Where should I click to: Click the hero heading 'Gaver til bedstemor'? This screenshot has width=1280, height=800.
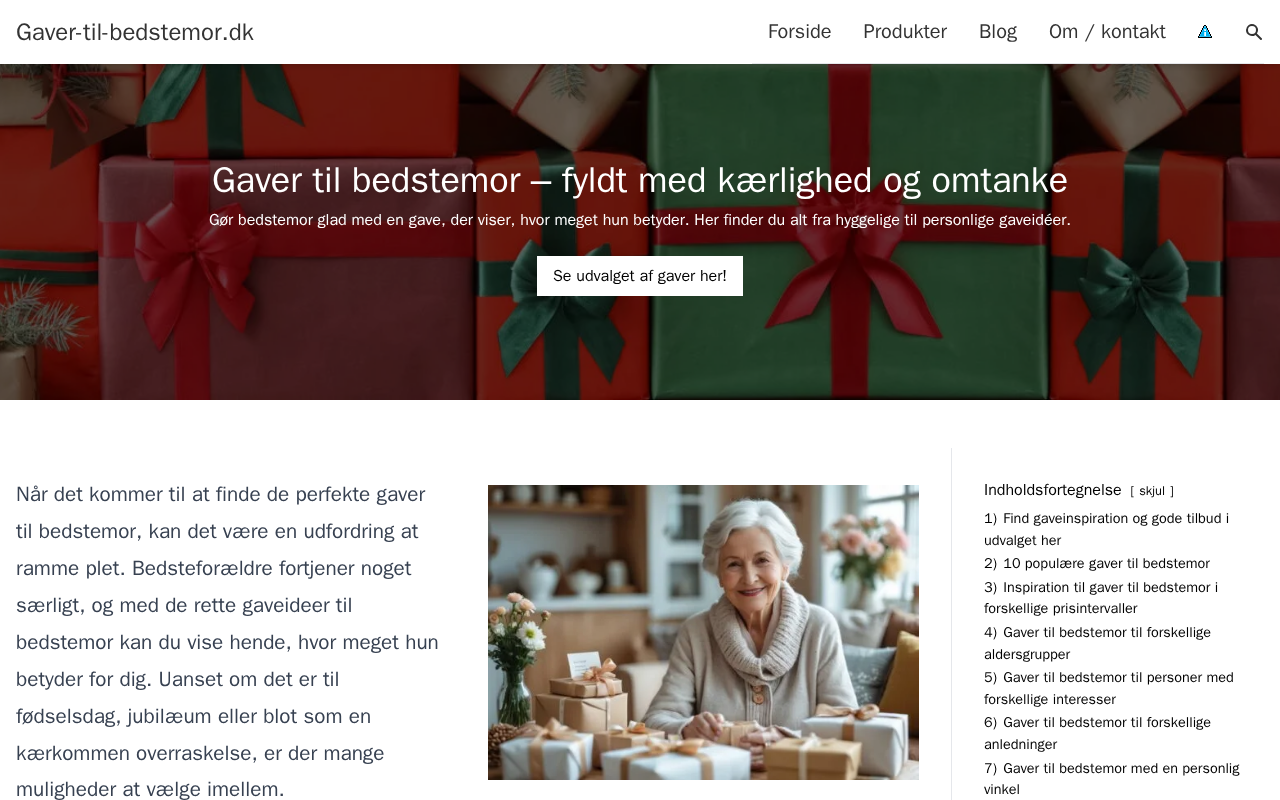pos(640,180)
